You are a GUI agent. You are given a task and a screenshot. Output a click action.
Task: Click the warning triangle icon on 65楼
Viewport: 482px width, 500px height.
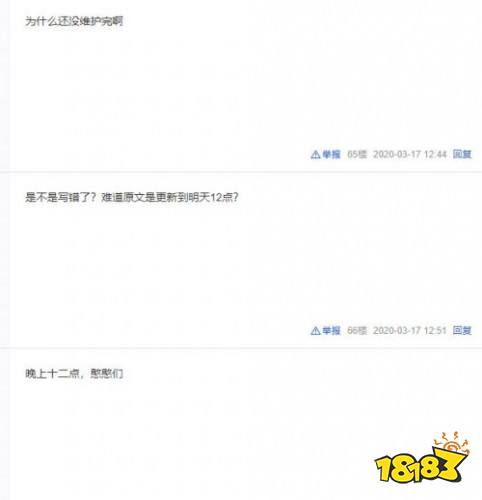[315, 155]
